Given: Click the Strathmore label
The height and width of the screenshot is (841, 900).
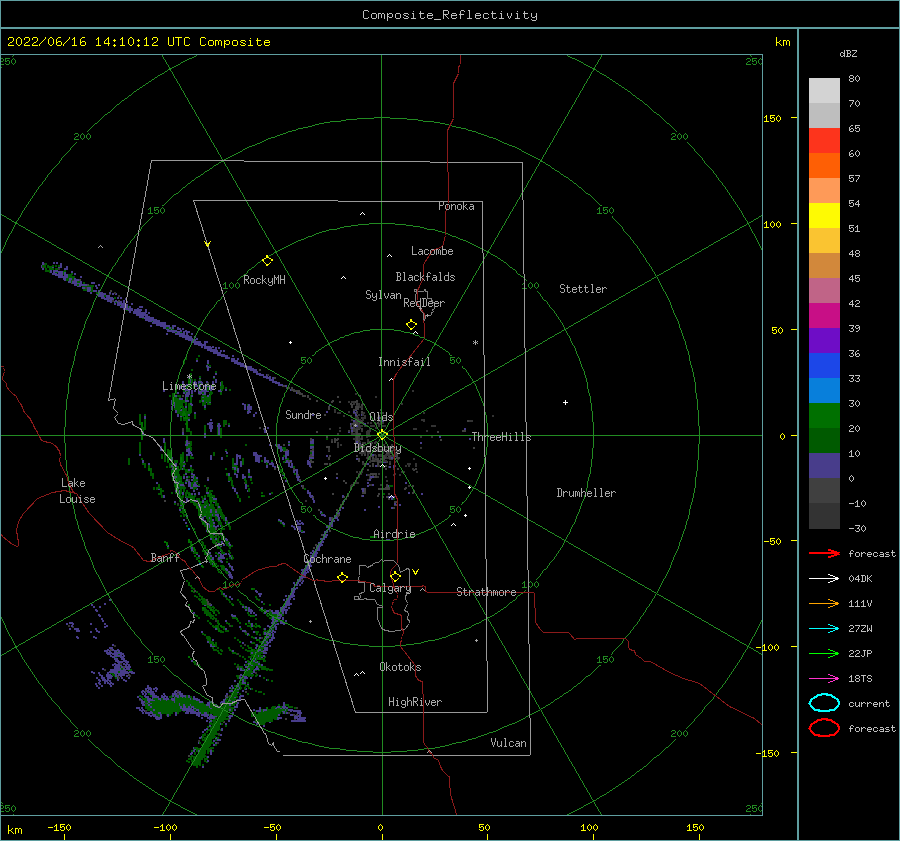Looking at the screenshot, I should tap(486, 592).
